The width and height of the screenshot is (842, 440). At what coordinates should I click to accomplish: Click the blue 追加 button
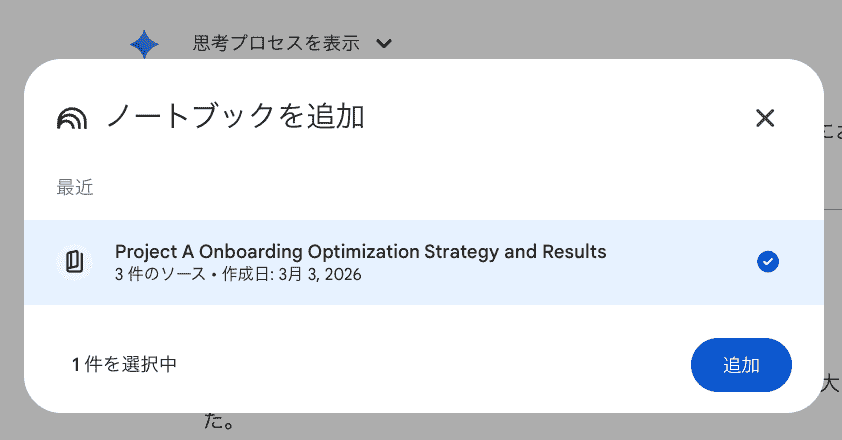click(x=741, y=365)
